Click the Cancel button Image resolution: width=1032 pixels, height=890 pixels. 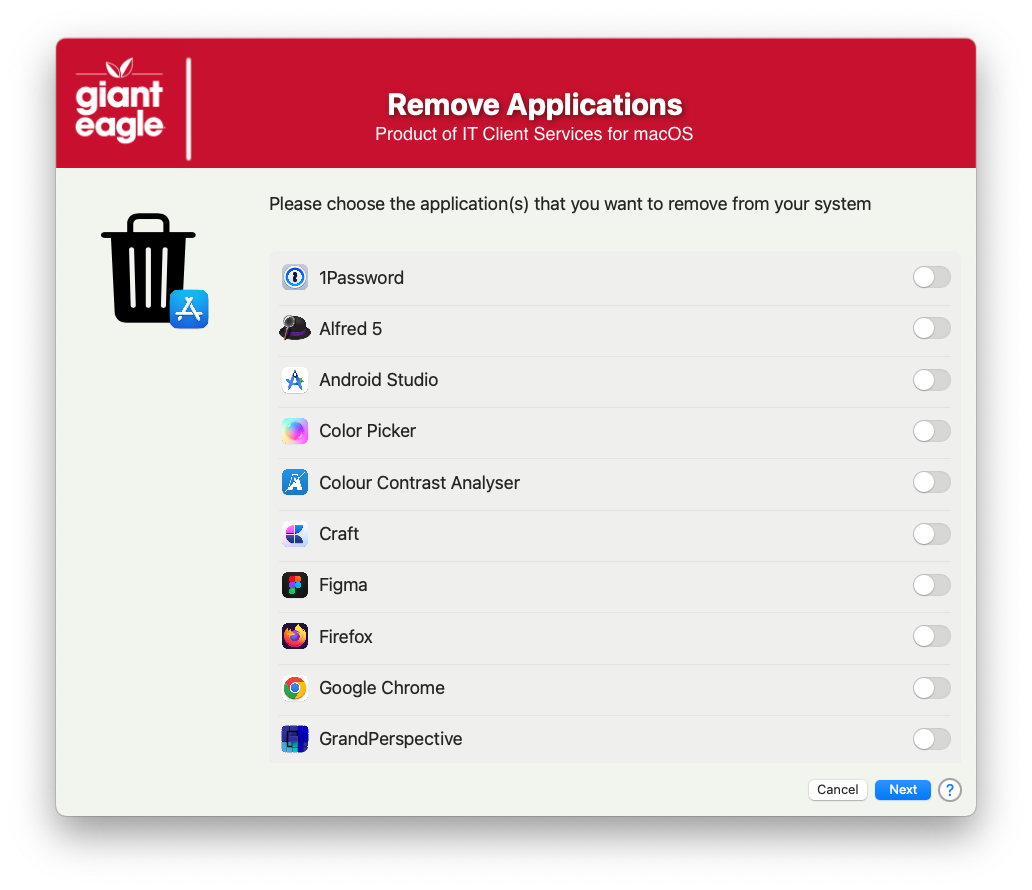[x=837, y=789]
